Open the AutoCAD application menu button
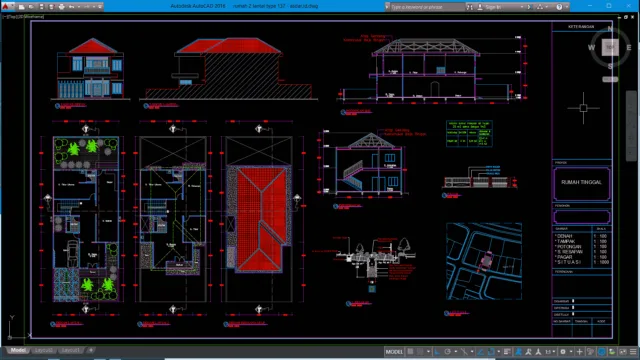Image resolution: width=640 pixels, height=360 pixels. tap(7, 7)
